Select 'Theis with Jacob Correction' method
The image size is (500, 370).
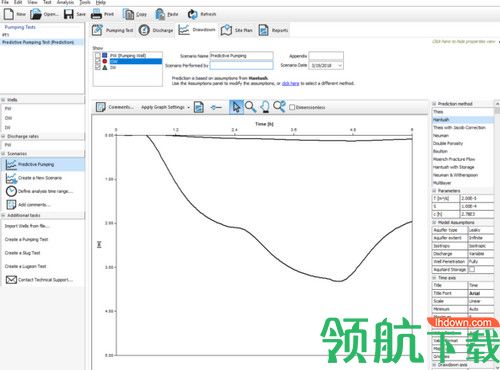click(463, 128)
